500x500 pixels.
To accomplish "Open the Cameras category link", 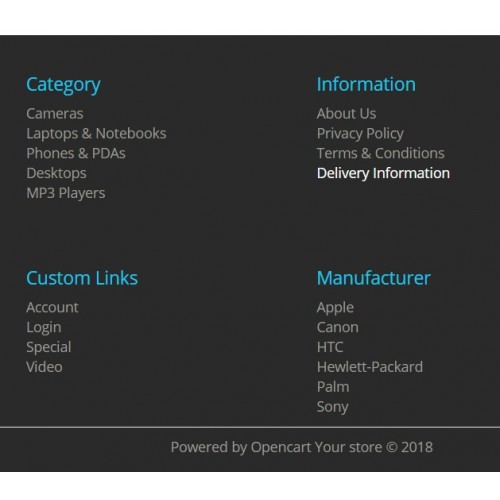I will (55, 114).
